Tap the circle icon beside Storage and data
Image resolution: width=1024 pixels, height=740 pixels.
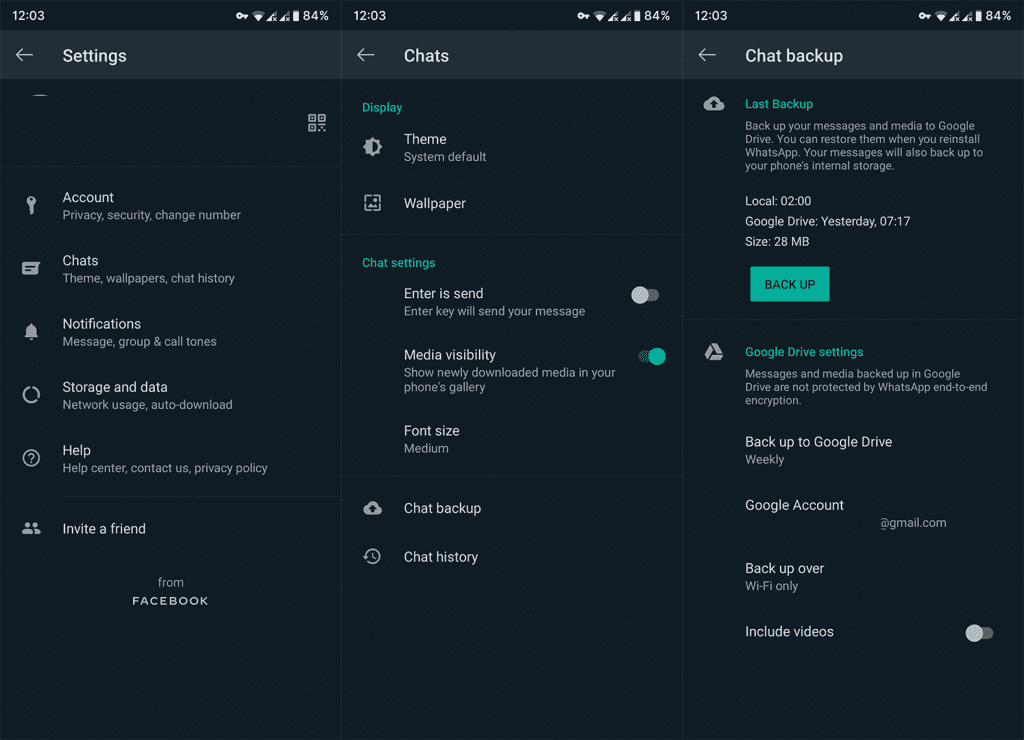[x=31, y=394]
